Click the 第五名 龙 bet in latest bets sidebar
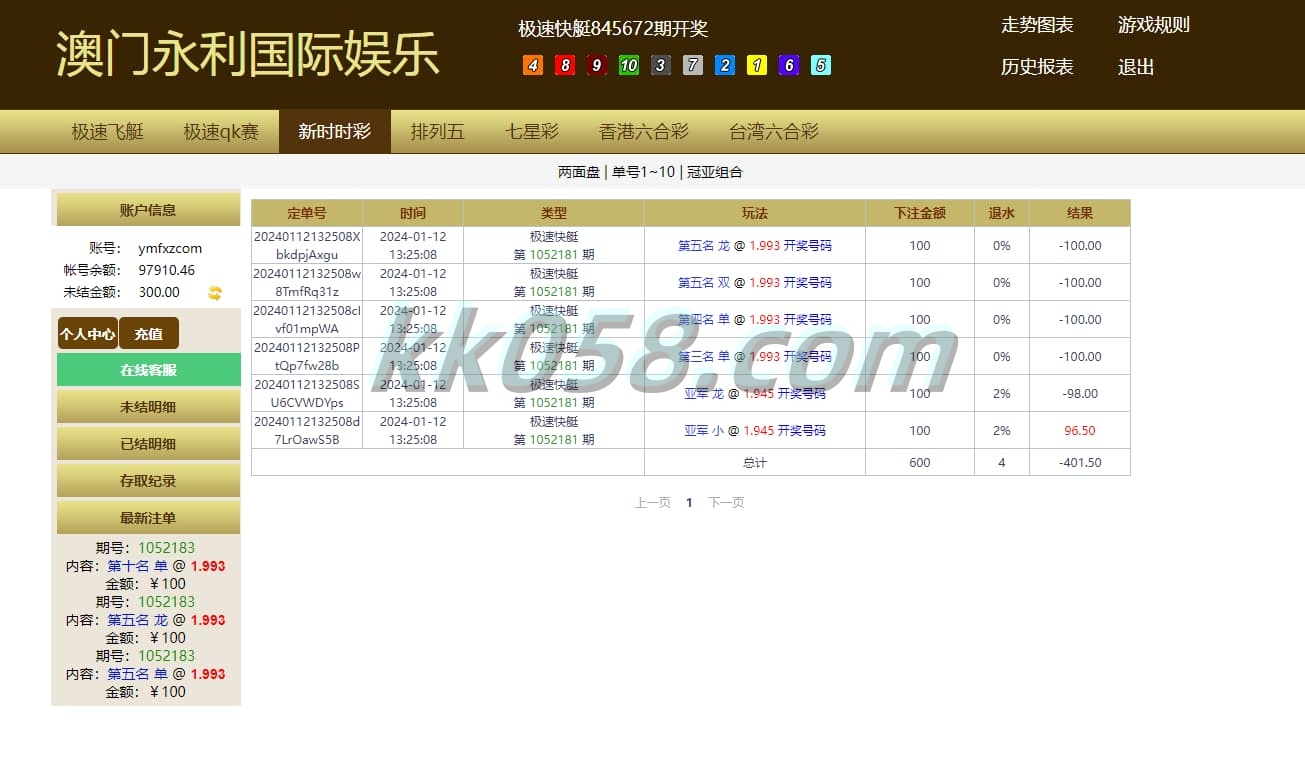 138,620
